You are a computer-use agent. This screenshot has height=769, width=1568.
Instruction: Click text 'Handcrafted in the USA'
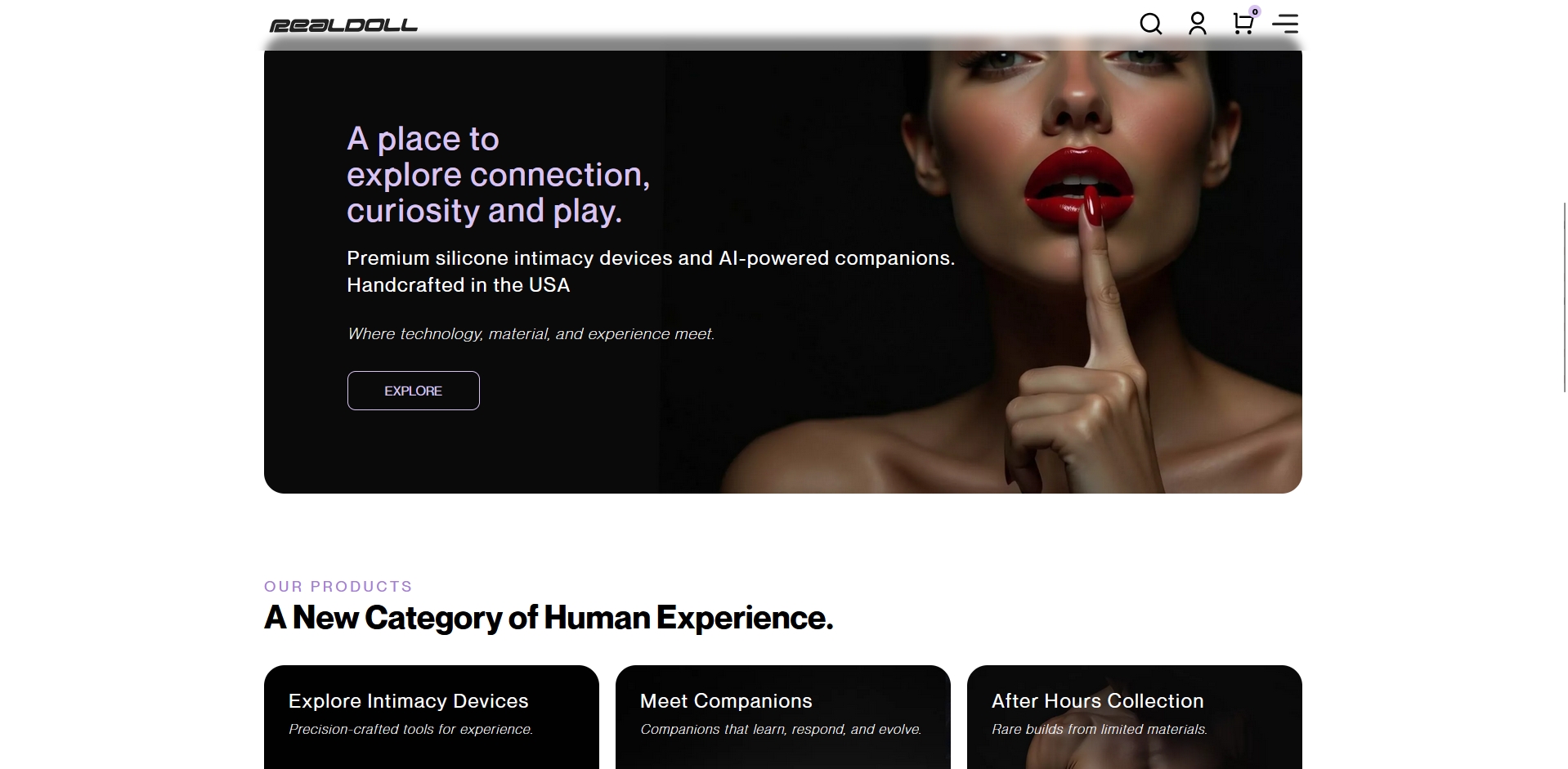(458, 285)
